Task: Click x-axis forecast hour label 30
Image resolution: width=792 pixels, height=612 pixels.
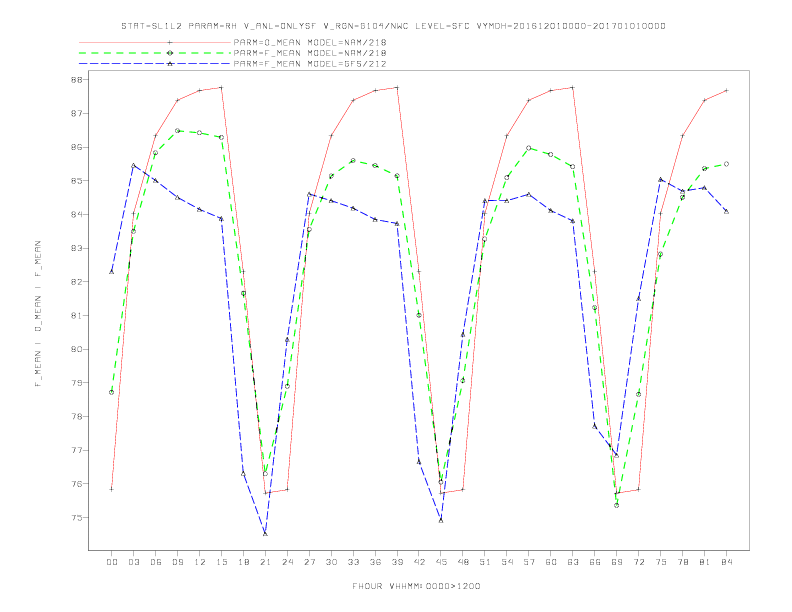Action: click(331, 562)
